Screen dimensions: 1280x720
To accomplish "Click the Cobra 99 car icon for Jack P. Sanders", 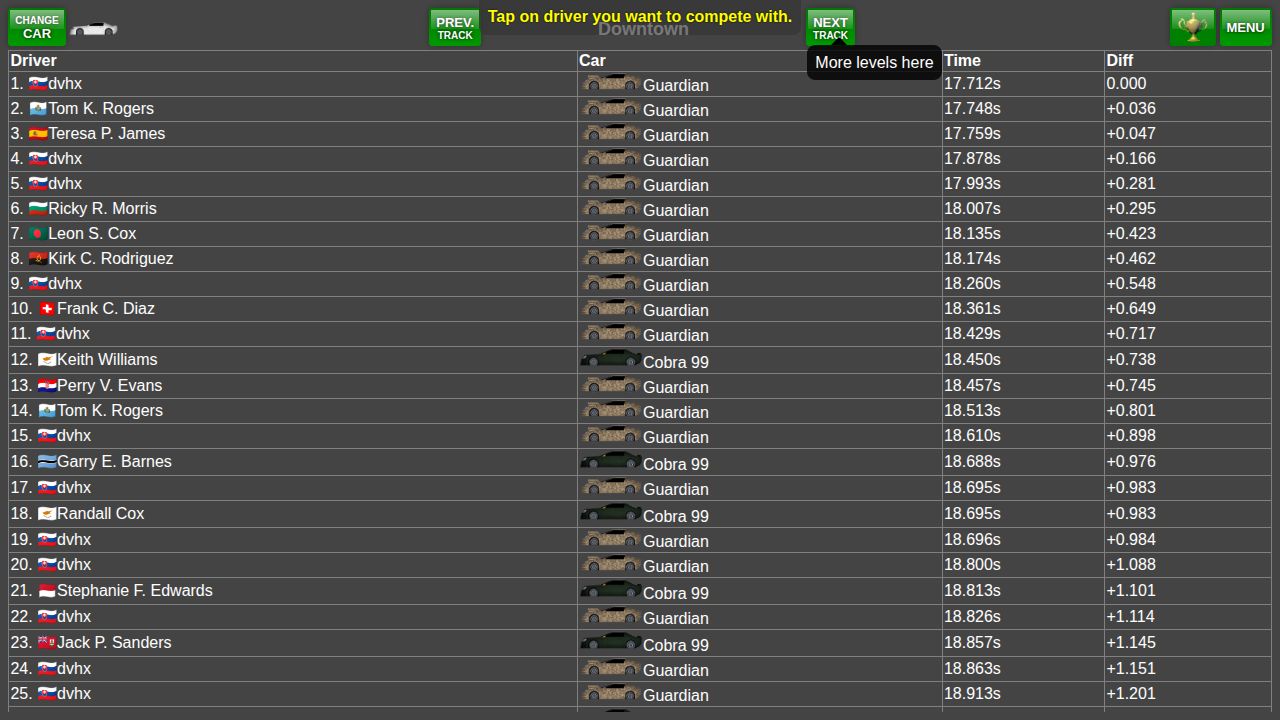I will (610, 642).
